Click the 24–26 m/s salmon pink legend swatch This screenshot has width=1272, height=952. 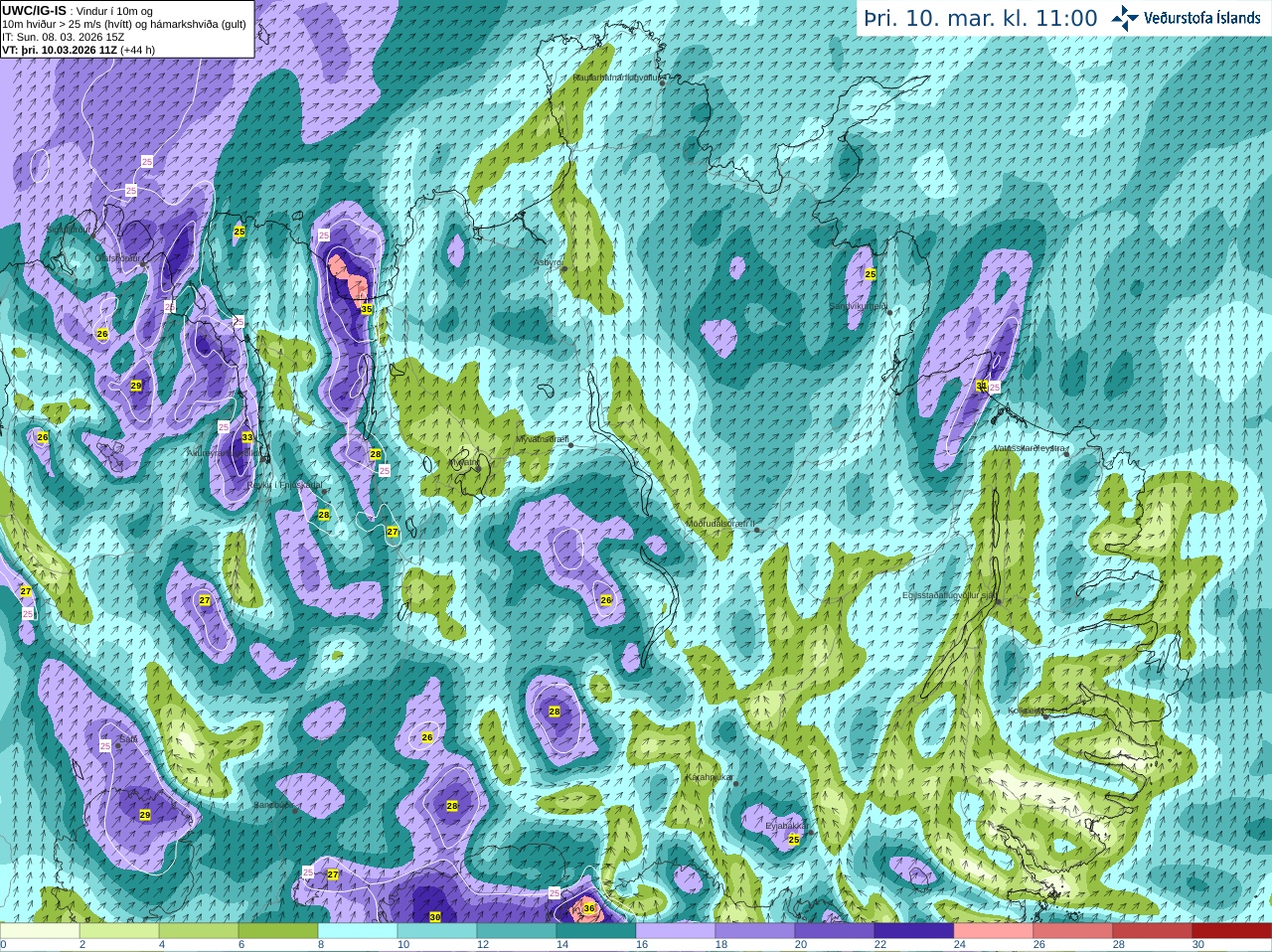coord(994,931)
